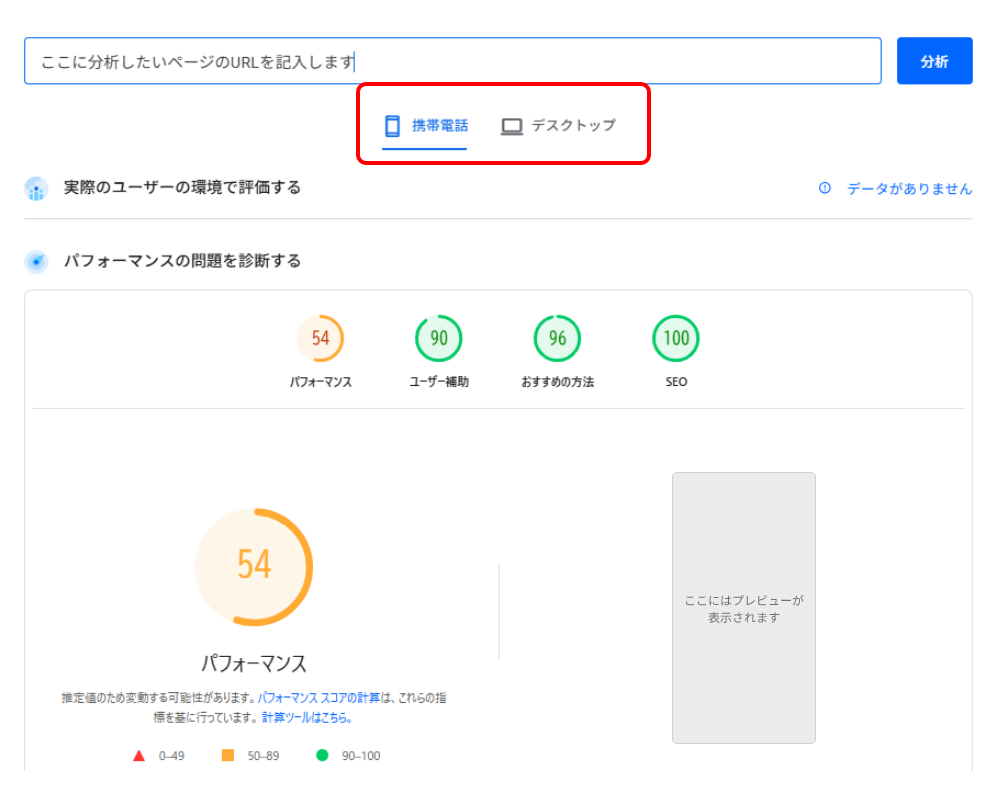Click the green circle 90–100 legend icon
Viewport: 1000px width, 794px height.
322,756
